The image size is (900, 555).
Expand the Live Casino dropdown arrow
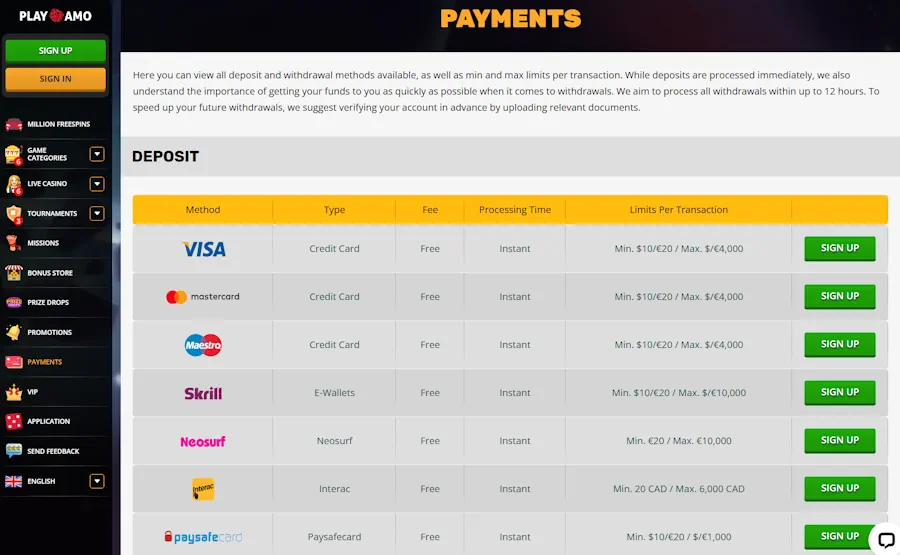97,184
